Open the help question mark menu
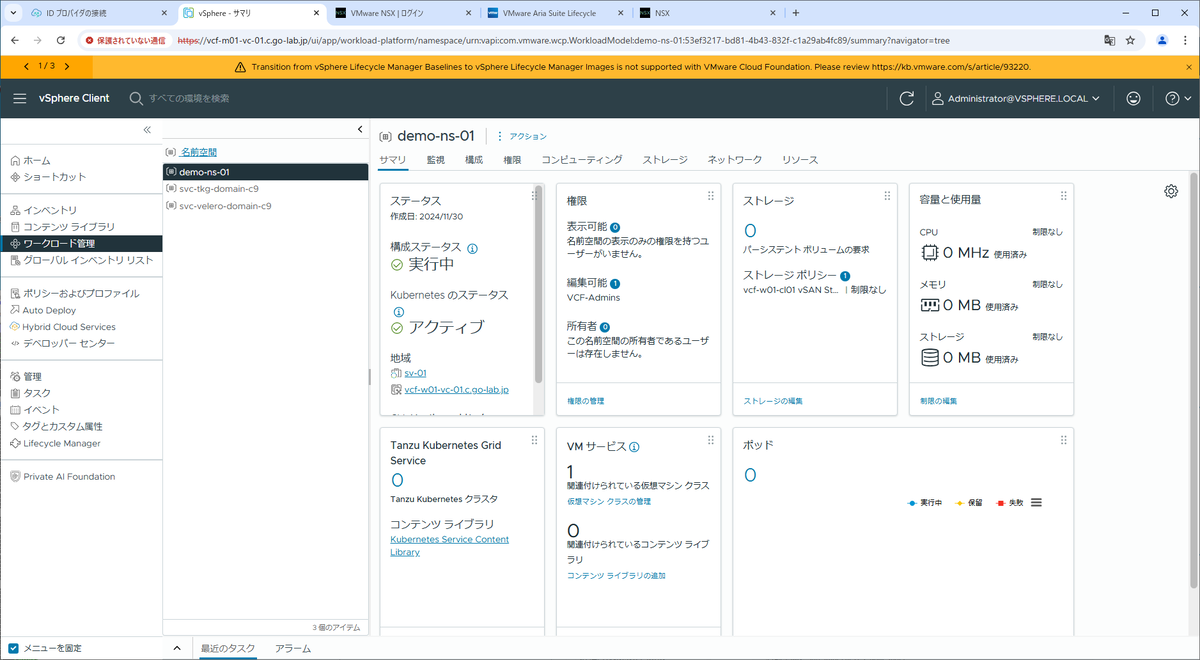Viewport: 1200px width, 660px height. click(x=1178, y=98)
